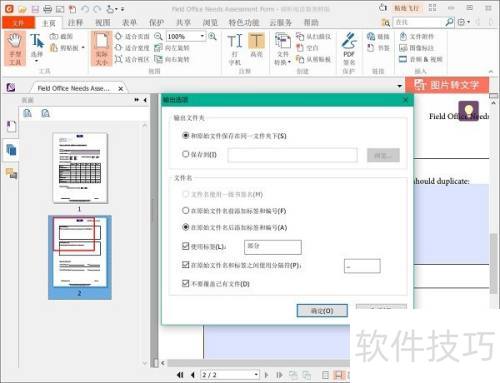Select 'add label and number before filename (F)' radio
The height and width of the screenshot is (383, 500).
[x=186, y=211]
